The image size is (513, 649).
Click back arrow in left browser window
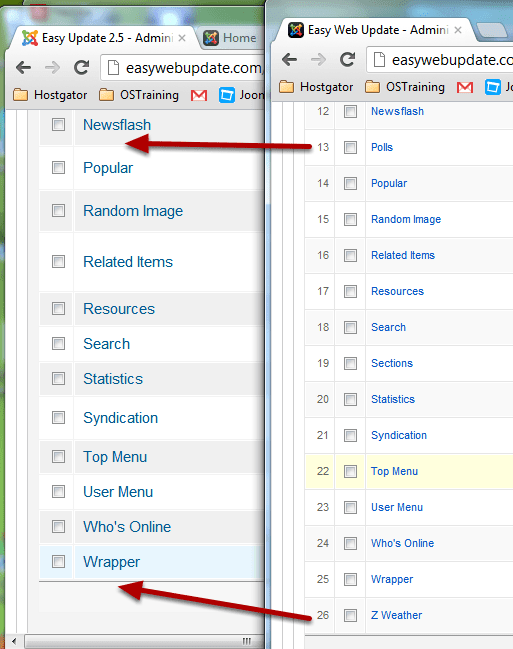pyautogui.click(x=24, y=67)
